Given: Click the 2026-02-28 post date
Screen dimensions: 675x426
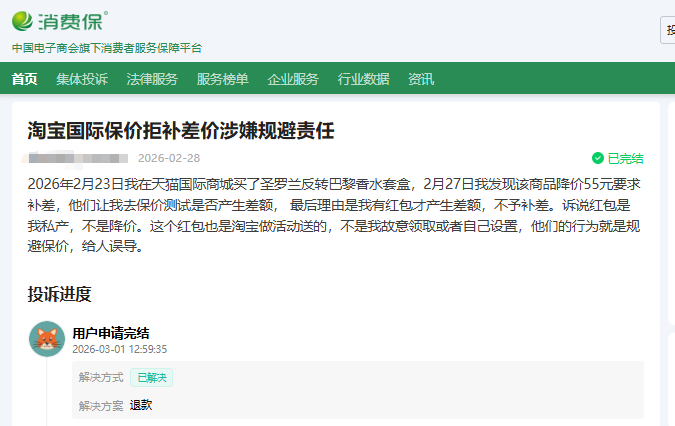Looking at the screenshot, I should 169,158.
